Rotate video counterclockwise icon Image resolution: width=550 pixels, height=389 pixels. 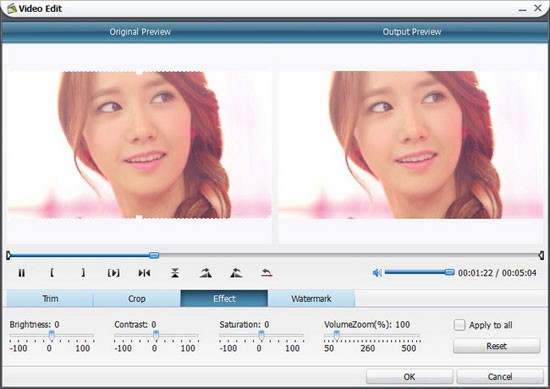[236, 273]
